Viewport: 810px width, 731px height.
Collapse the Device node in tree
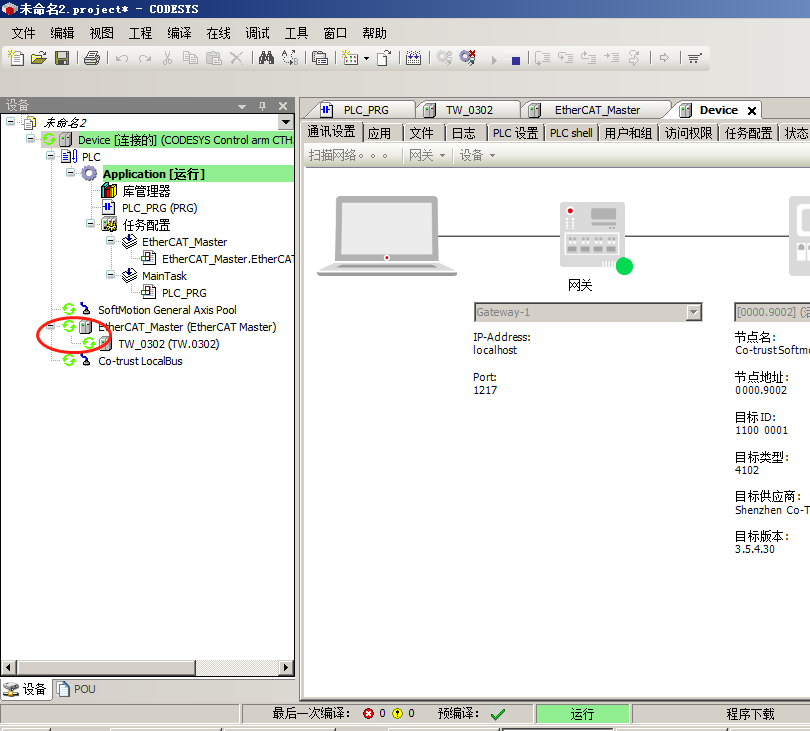click(x=30, y=138)
